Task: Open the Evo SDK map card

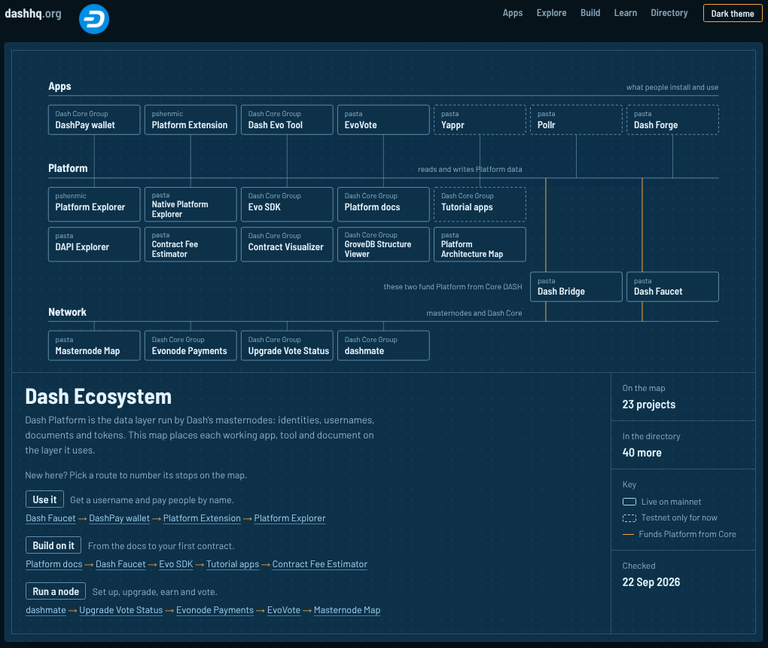Action: point(287,204)
